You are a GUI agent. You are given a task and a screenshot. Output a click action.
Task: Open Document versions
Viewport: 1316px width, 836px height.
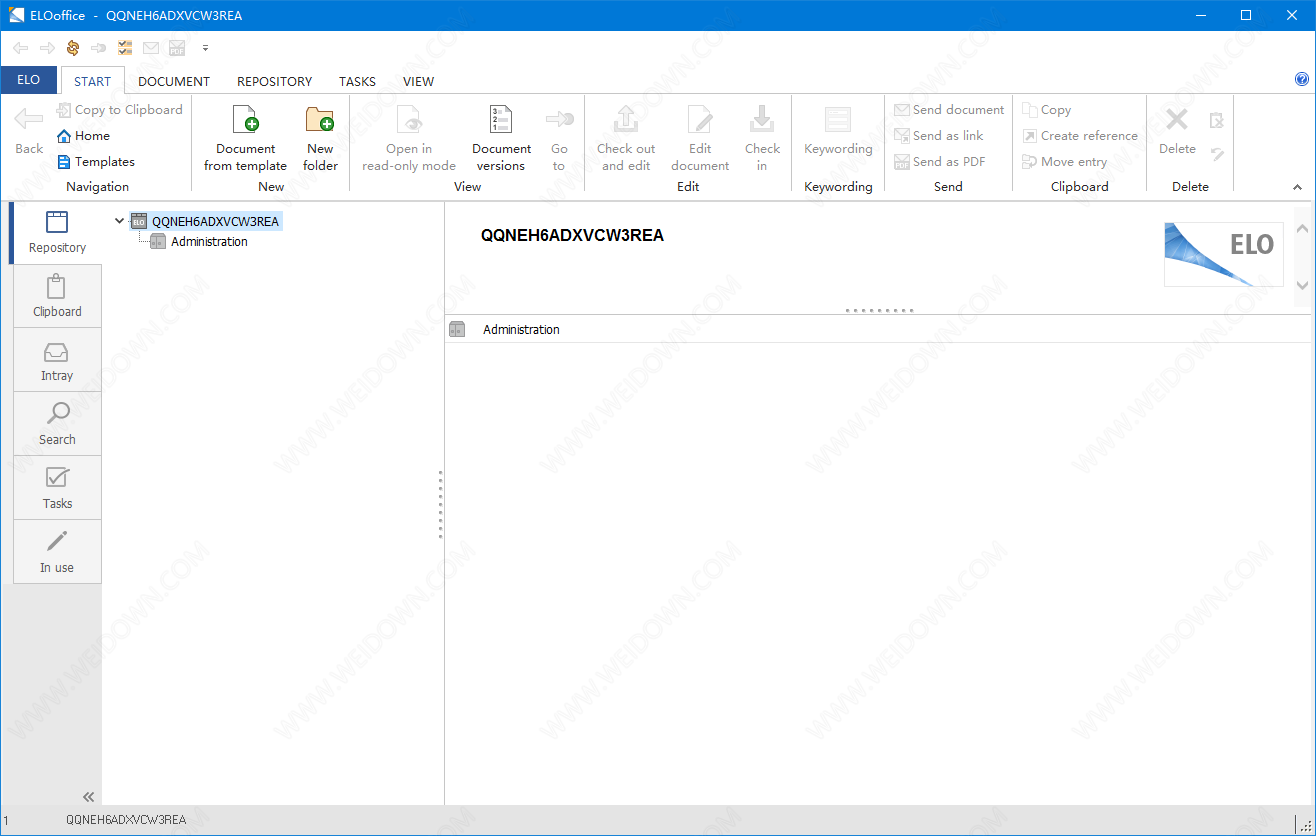(x=501, y=138)
